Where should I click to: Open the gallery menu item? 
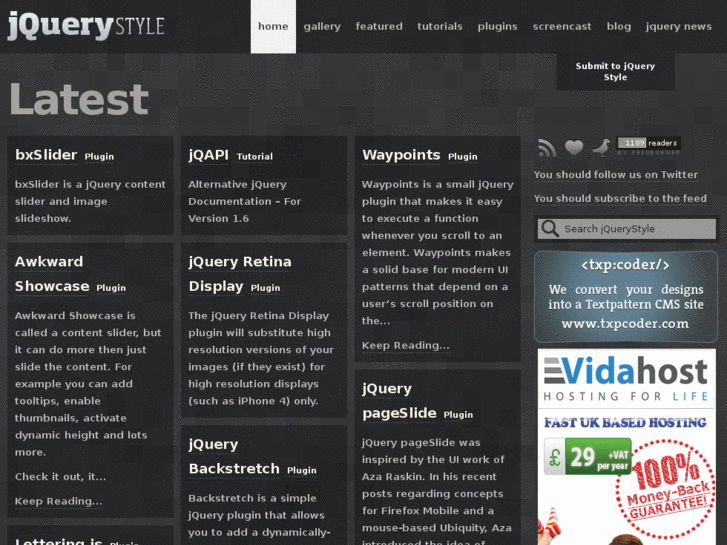coord(322,26)
